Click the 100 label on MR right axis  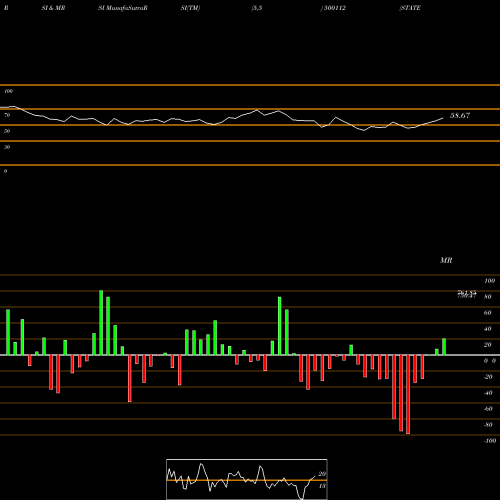490,281
